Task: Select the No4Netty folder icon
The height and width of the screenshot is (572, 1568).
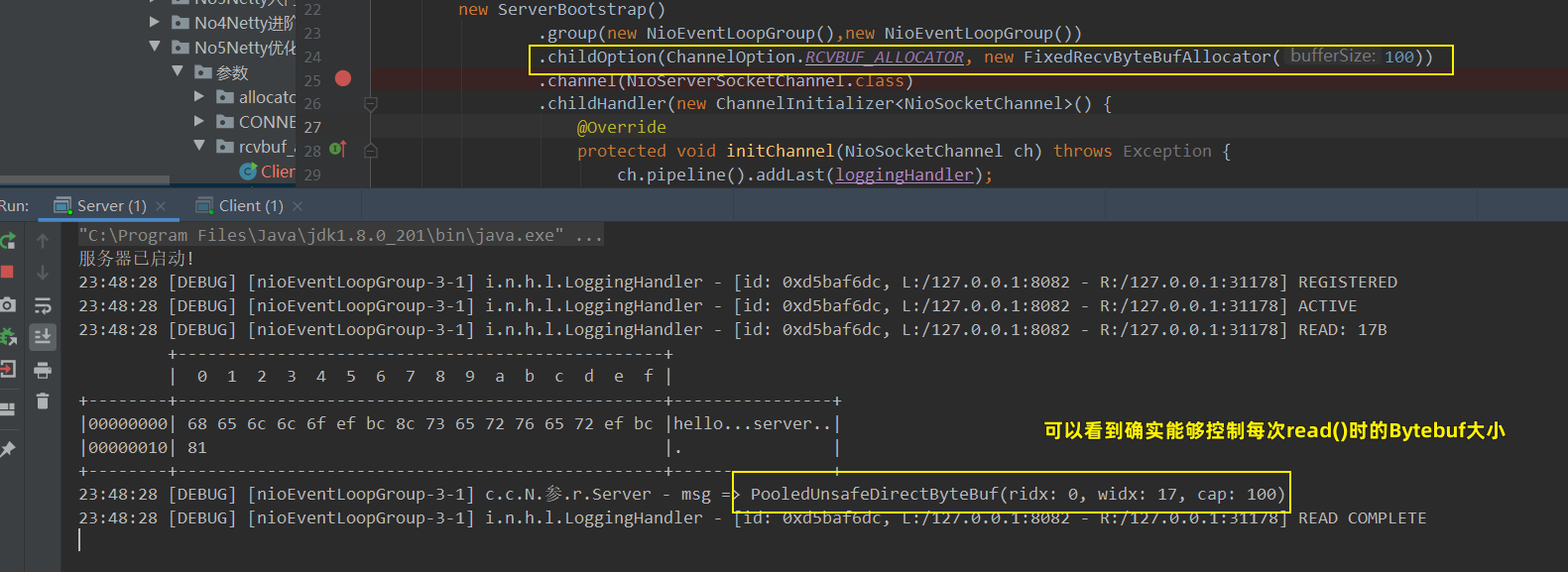Action: (181, 22)
